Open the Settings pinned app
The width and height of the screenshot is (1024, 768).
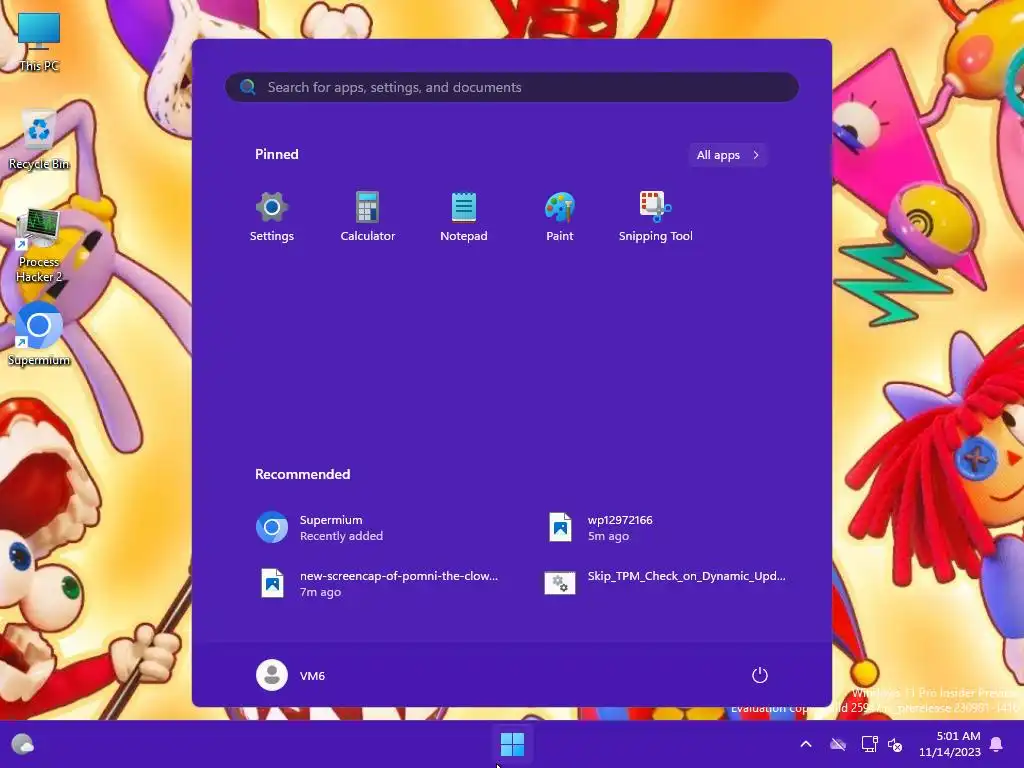[272, 217]
